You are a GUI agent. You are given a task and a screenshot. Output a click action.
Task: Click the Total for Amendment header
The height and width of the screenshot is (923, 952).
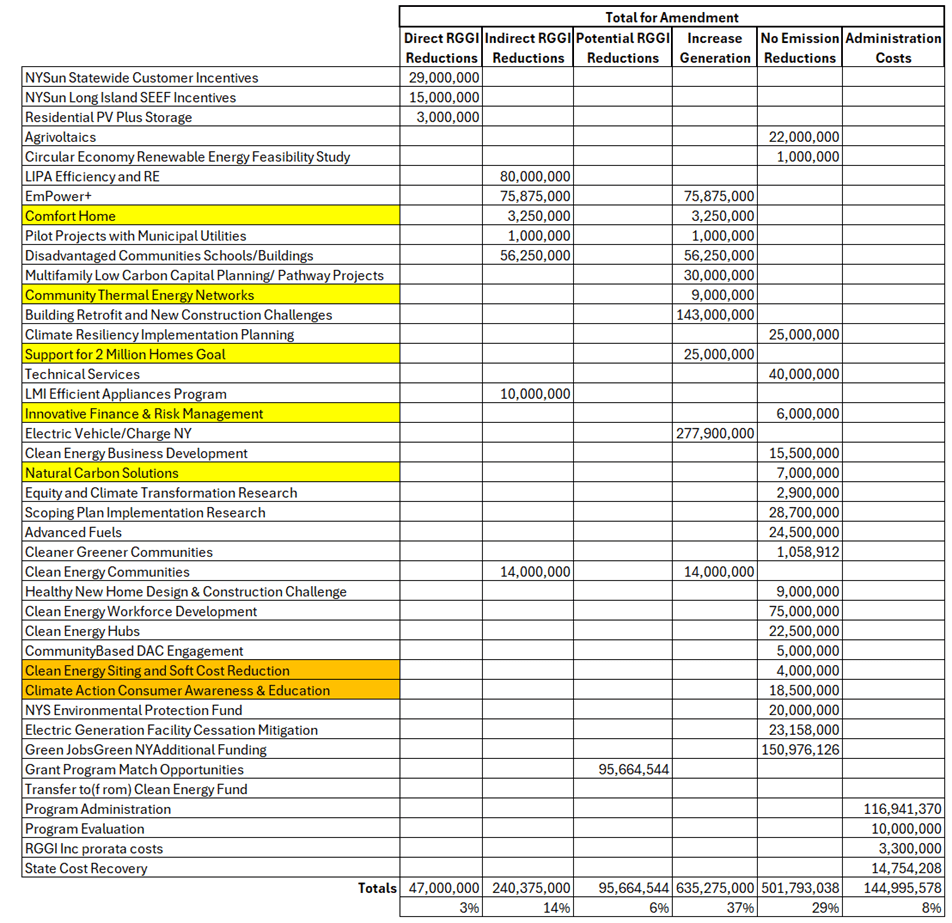click(x=671, y=17)
